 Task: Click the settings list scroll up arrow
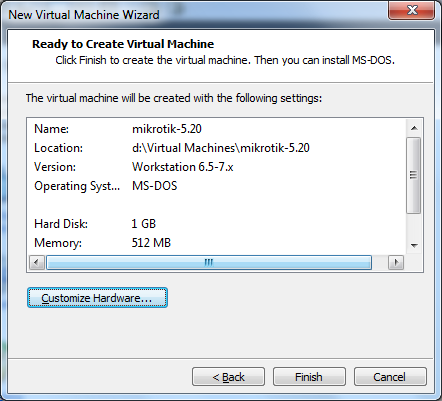tap(414, 128)
